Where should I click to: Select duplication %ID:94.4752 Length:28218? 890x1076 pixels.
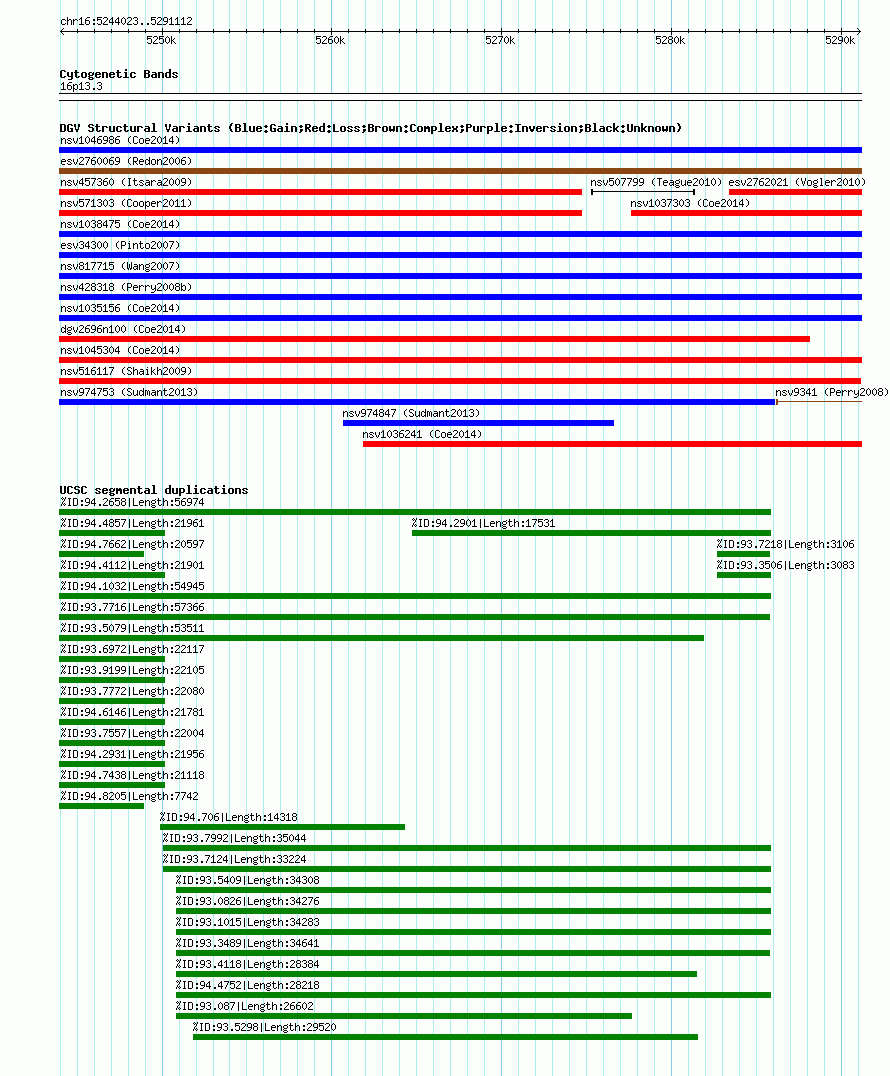(247, 985)
